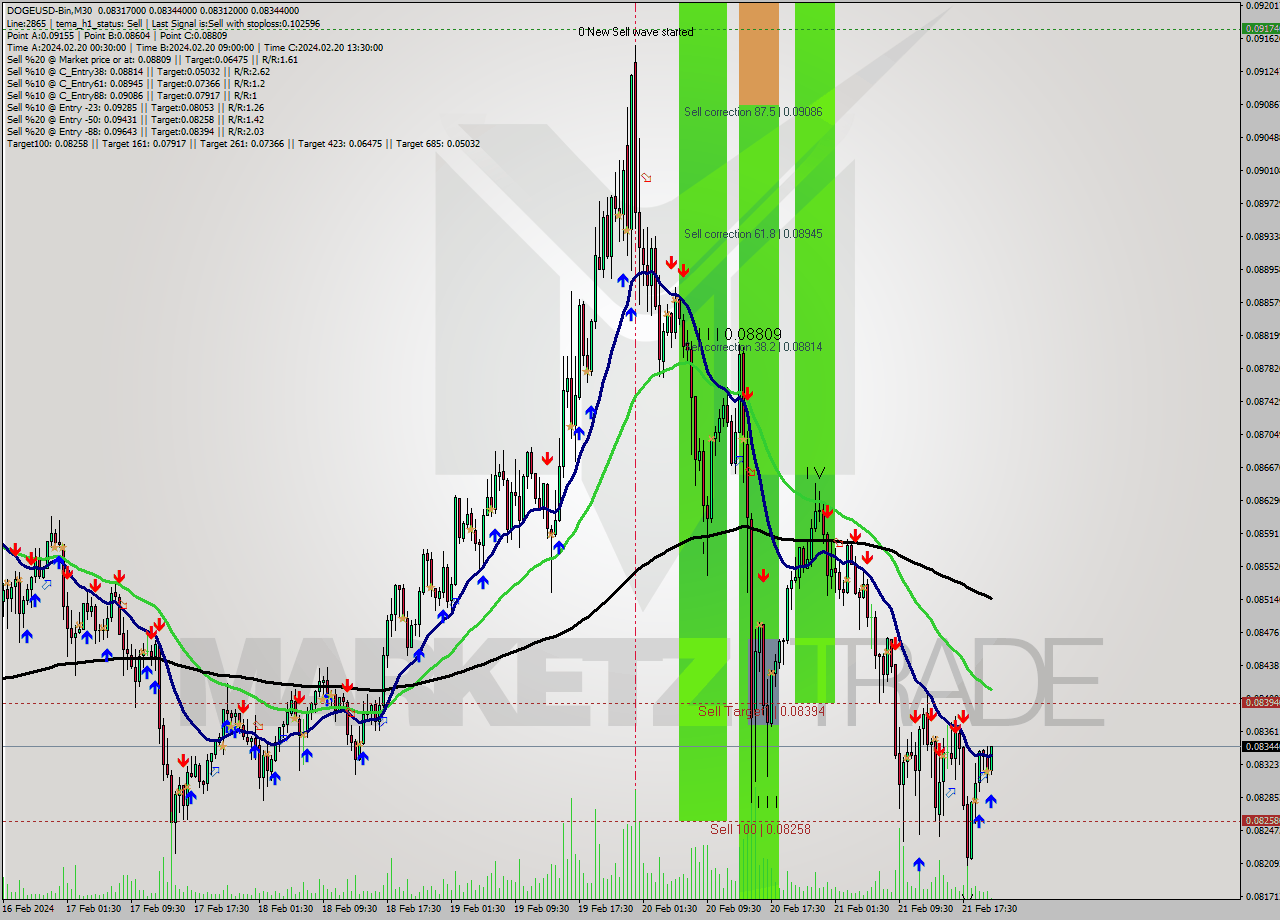1280x920 pixels.
Task: Click the red 0.08394 price tag on axis
Action: coord(1260,703)
